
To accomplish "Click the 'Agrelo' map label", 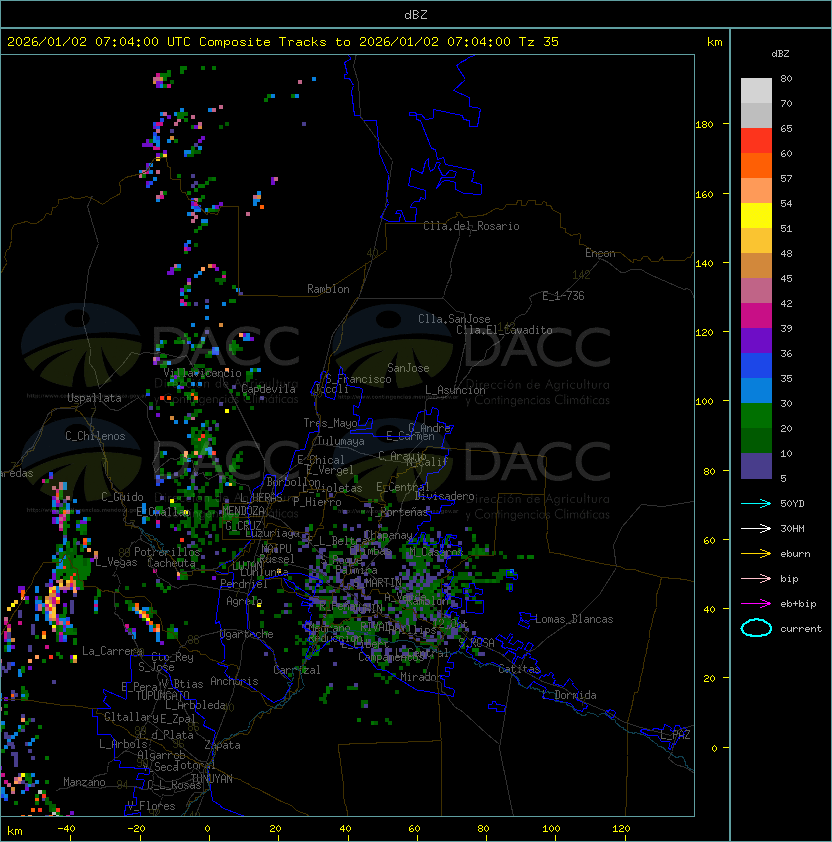I will point(244,601).
